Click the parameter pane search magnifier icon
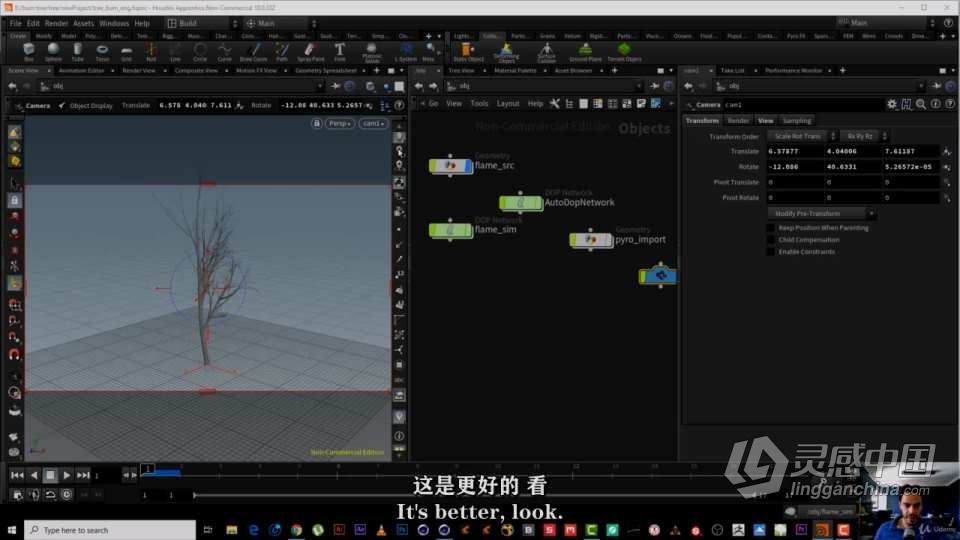This screenshot has height=540, width=960. [x=921, y=105]
